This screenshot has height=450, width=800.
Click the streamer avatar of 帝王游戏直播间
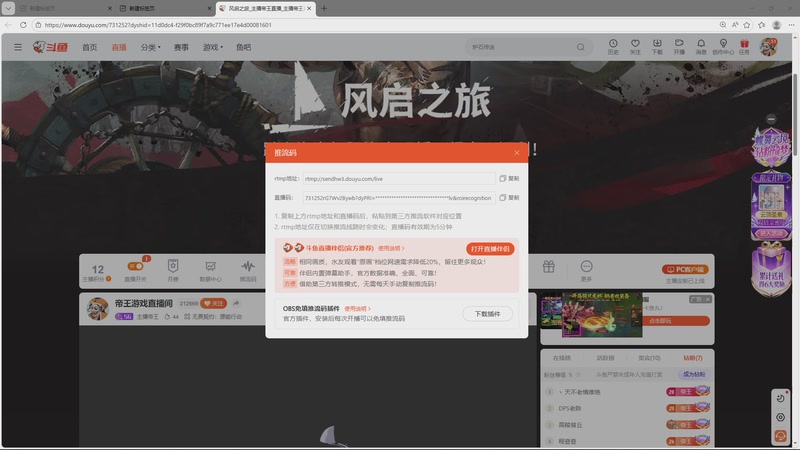(97, 309)
